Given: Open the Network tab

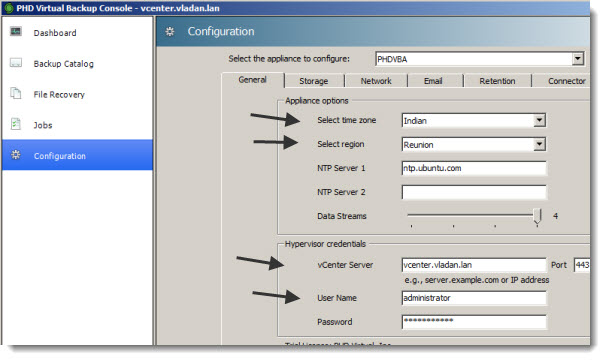Looking at the screenshot, I should (376, 81).
